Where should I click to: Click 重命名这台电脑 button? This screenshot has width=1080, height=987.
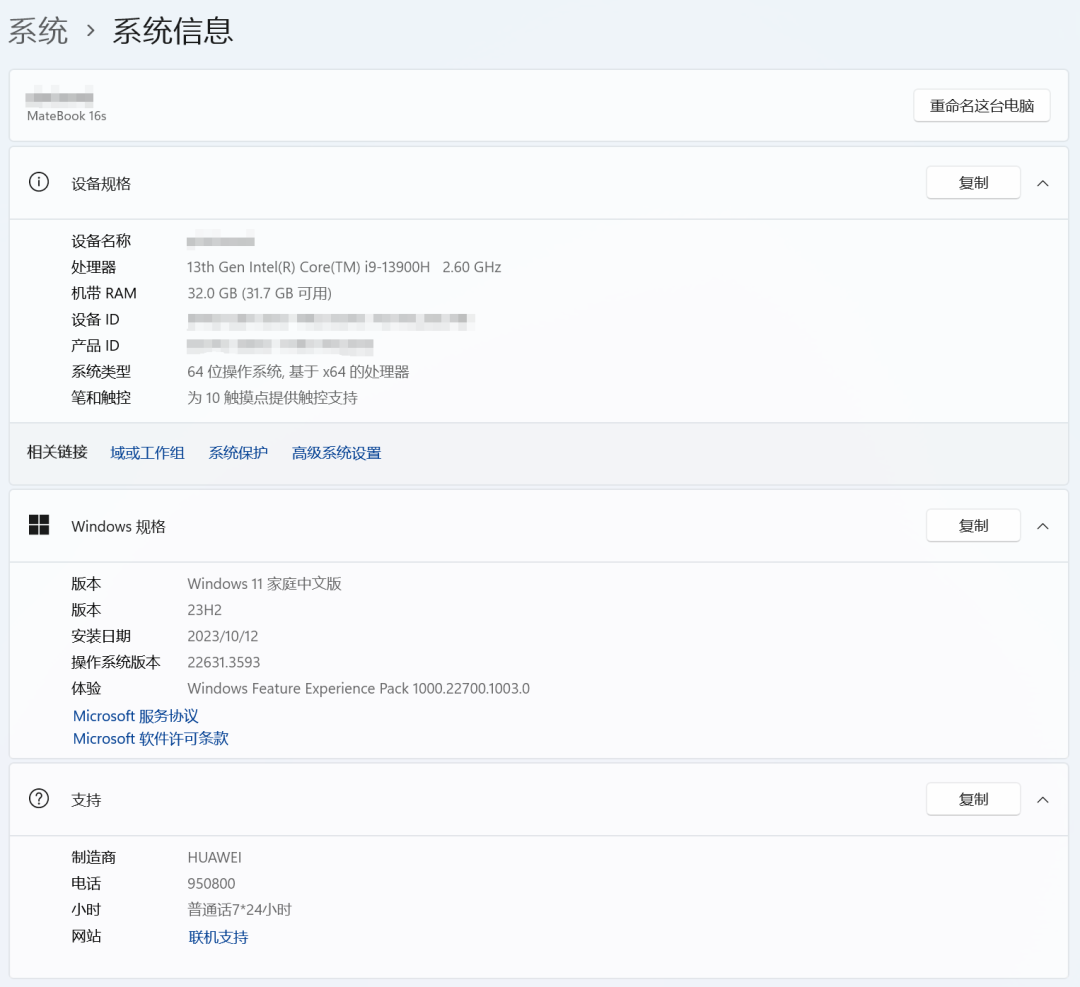click(x=982, y=105)
